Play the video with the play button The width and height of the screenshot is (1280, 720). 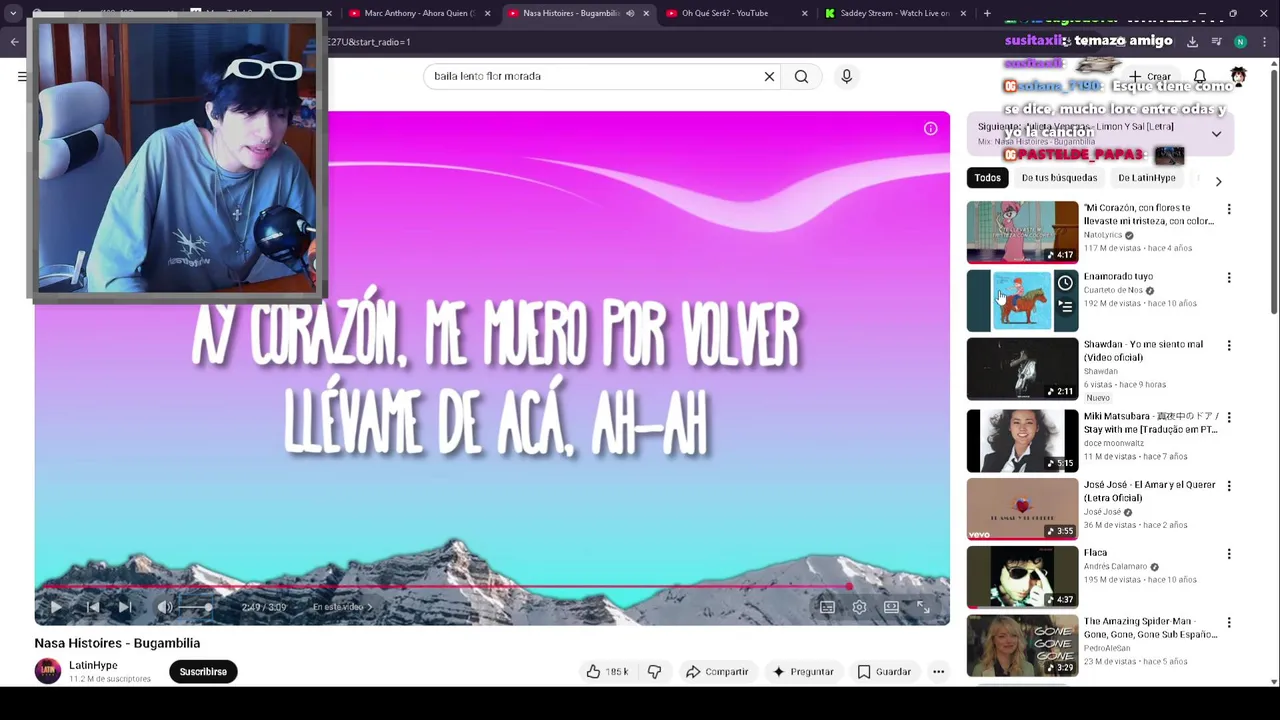56,607
